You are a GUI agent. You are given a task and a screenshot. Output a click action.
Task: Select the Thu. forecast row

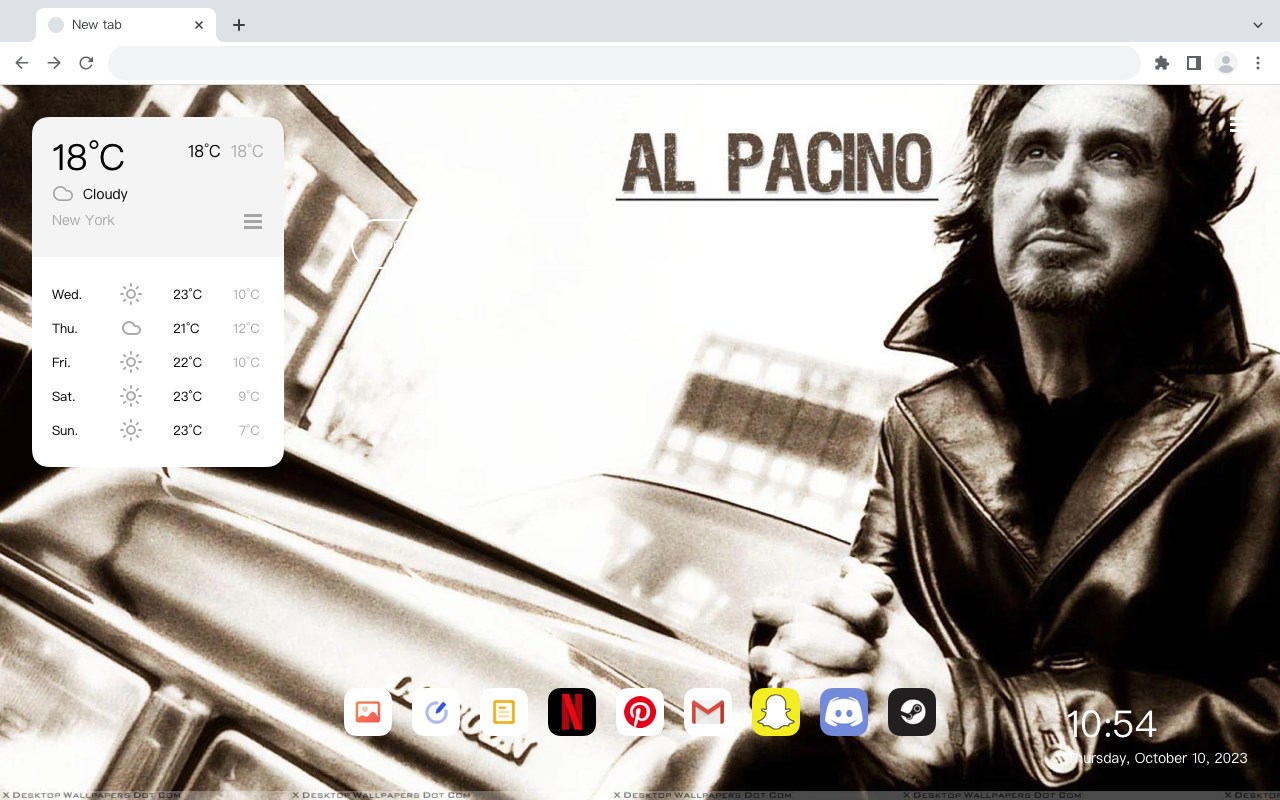[x=157, y=328]
